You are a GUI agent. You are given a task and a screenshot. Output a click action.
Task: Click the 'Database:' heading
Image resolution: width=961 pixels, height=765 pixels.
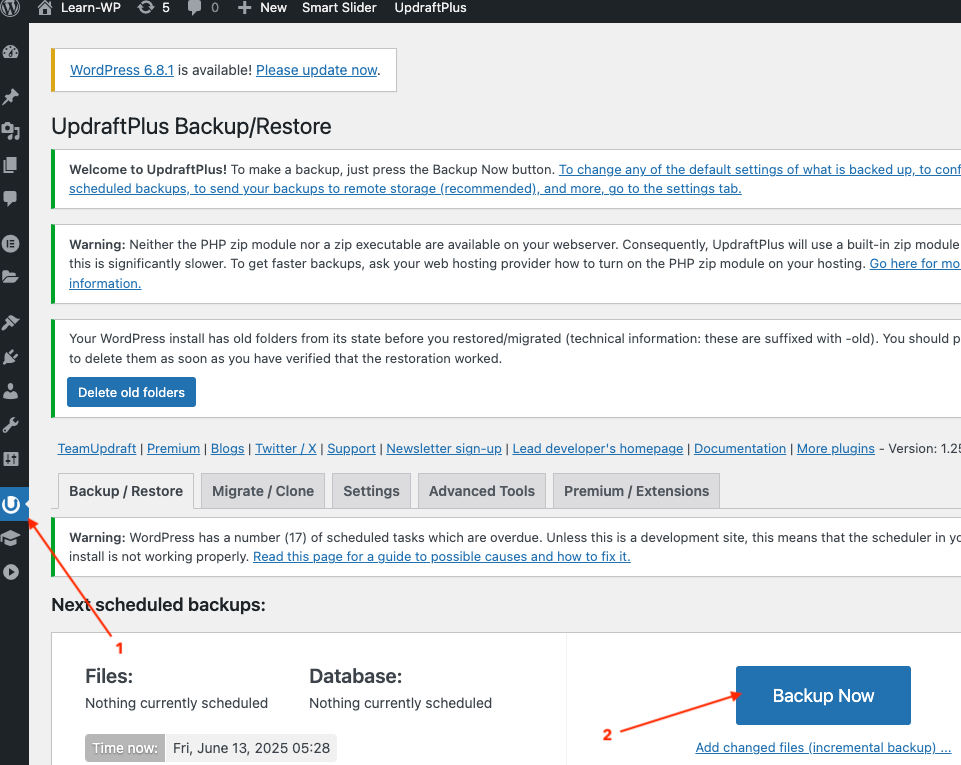coord(355,676)
